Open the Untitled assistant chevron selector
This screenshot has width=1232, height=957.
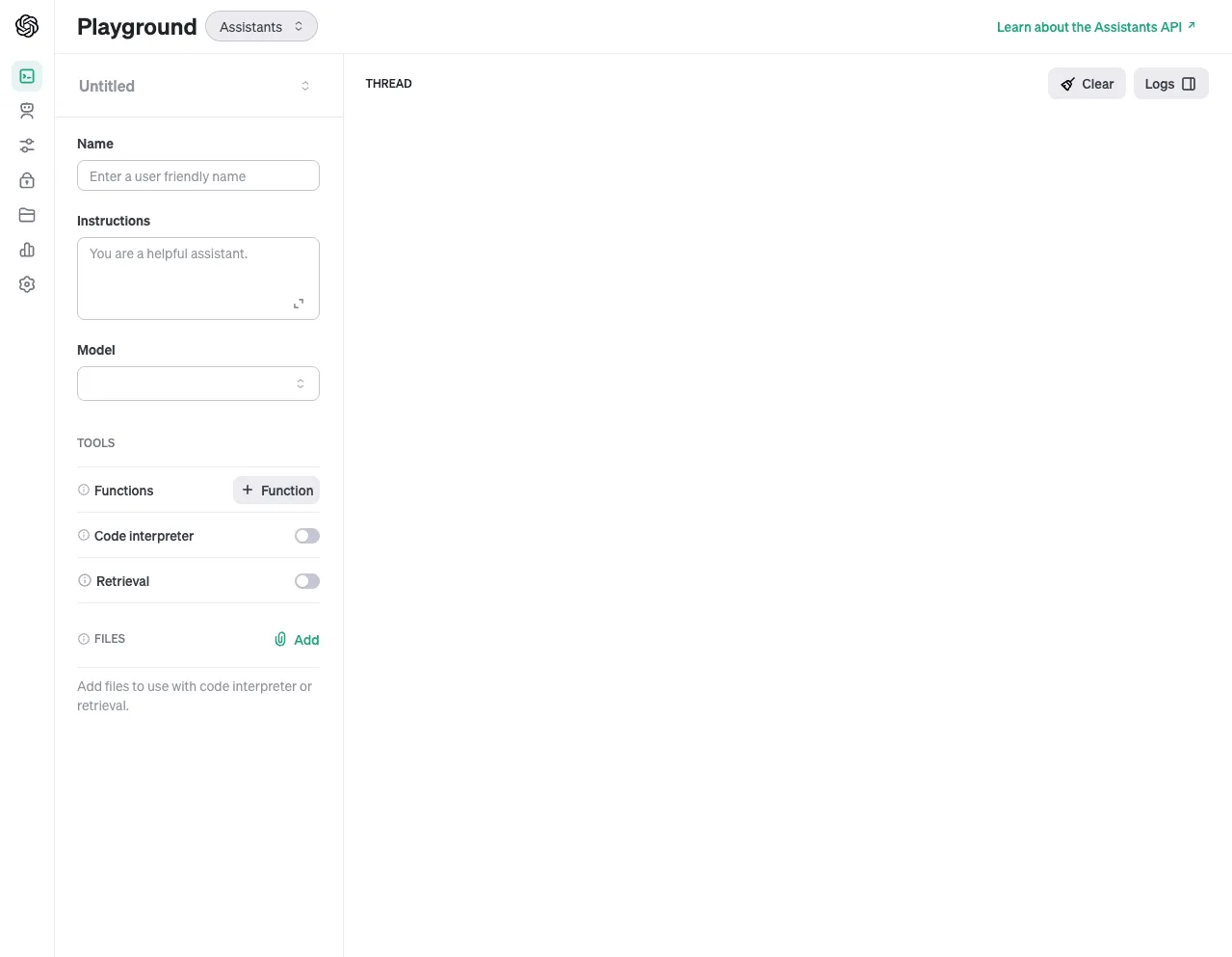304,85
